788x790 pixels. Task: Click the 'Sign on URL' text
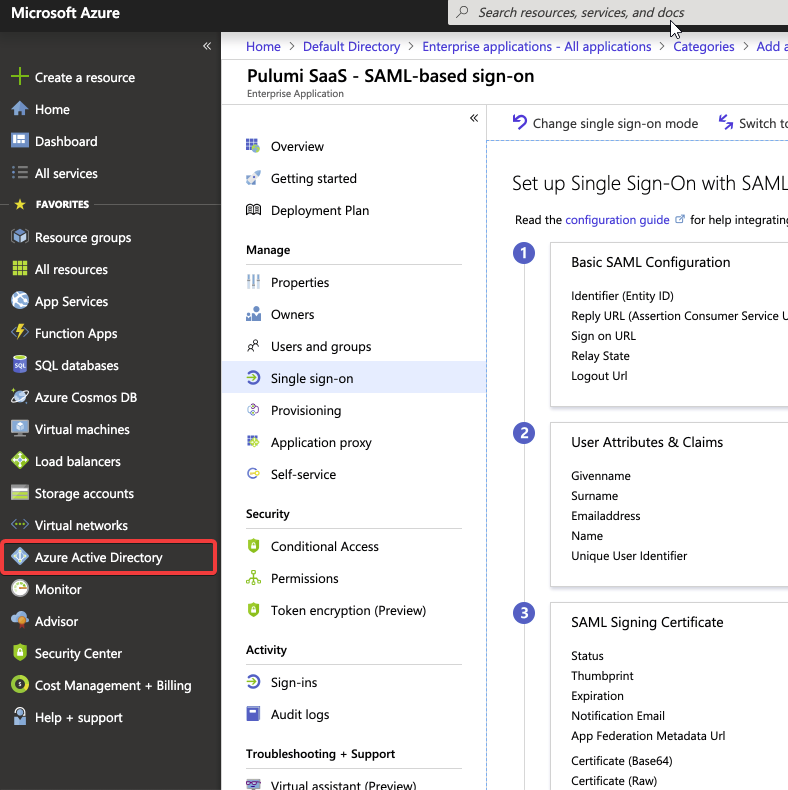pos(603,336)
